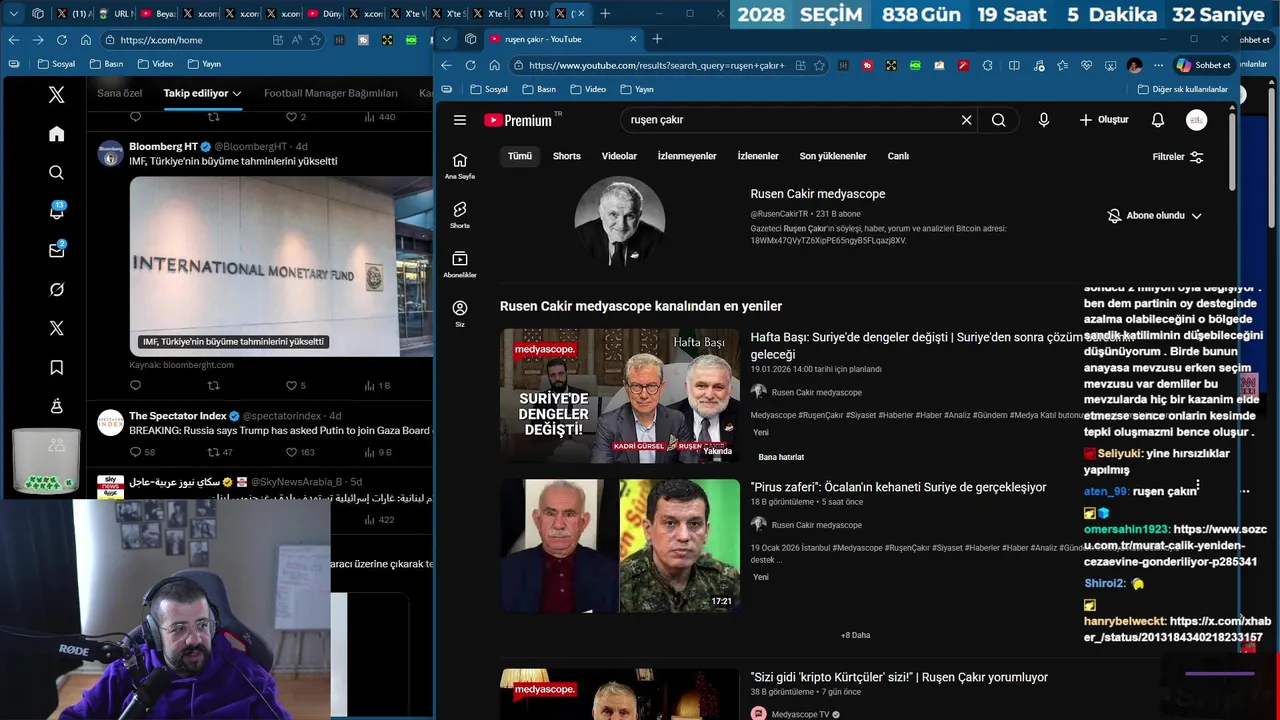Image resolution: width=1280 pixels, height=720 pixels.
Task: Open Video bookmark folder in YouTube window
Action: [588, 89]
